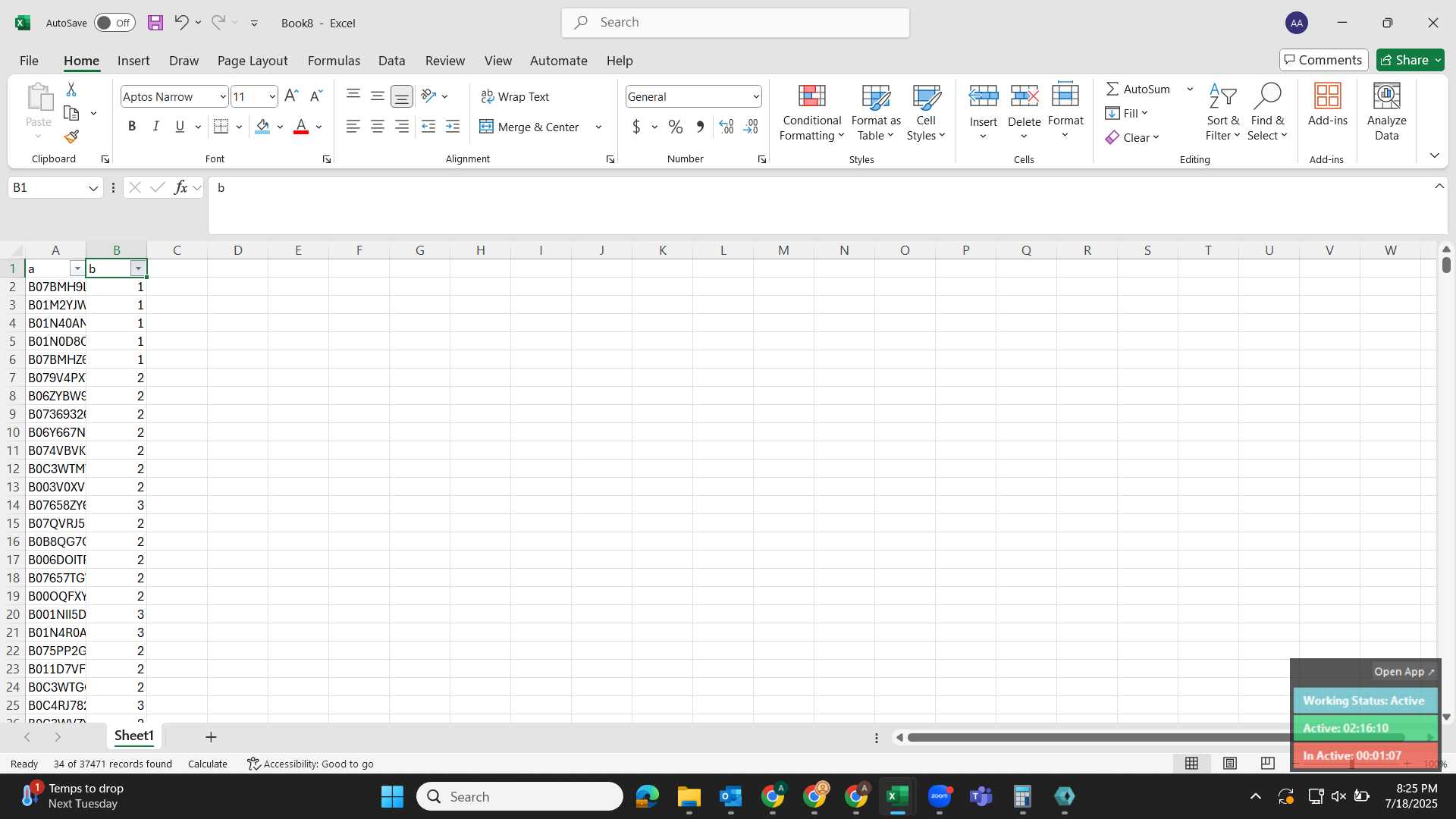
Task: Open the File tab
Action: [29, 61]
